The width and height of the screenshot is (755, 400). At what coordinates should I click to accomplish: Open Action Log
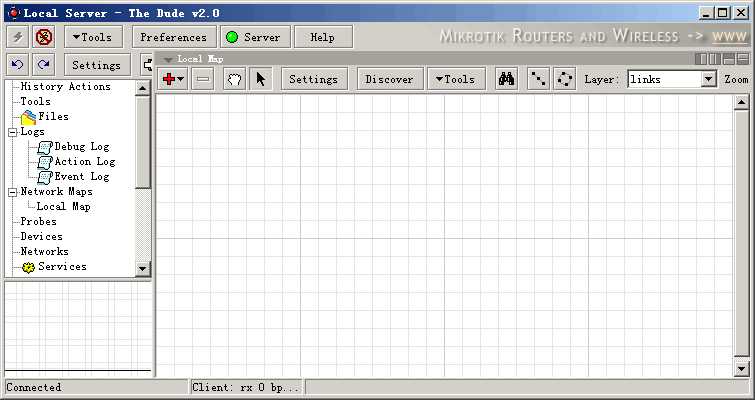(85, 161)
